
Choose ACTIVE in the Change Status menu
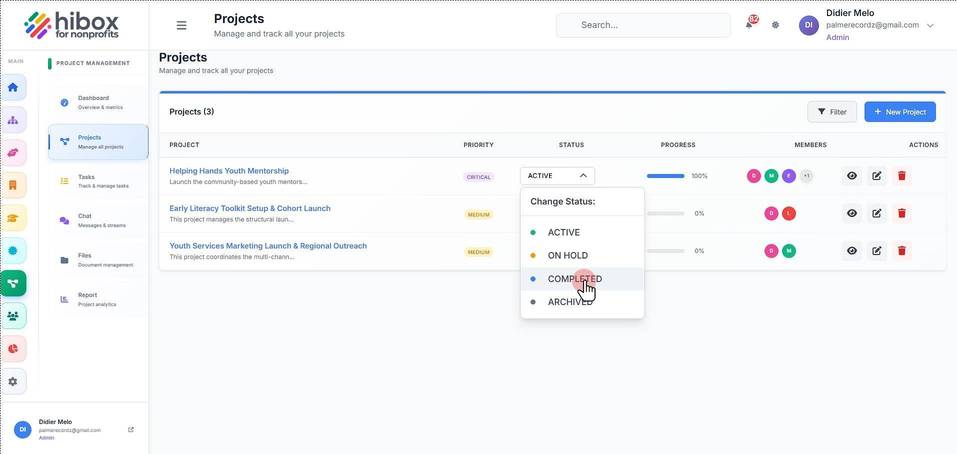(x=582, y=232)
